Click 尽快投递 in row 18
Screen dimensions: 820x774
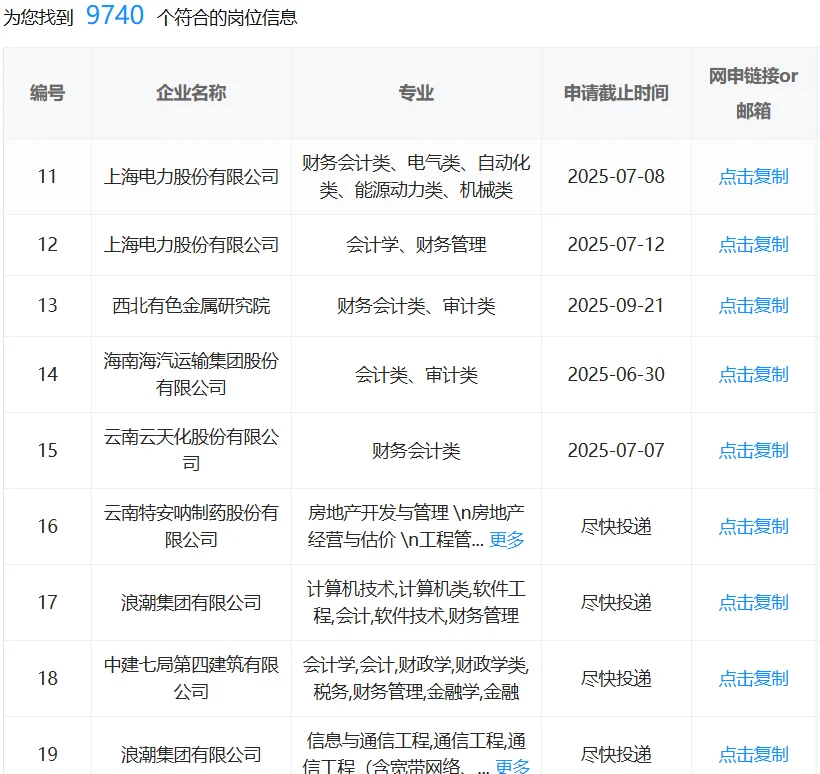pos(616,678)
